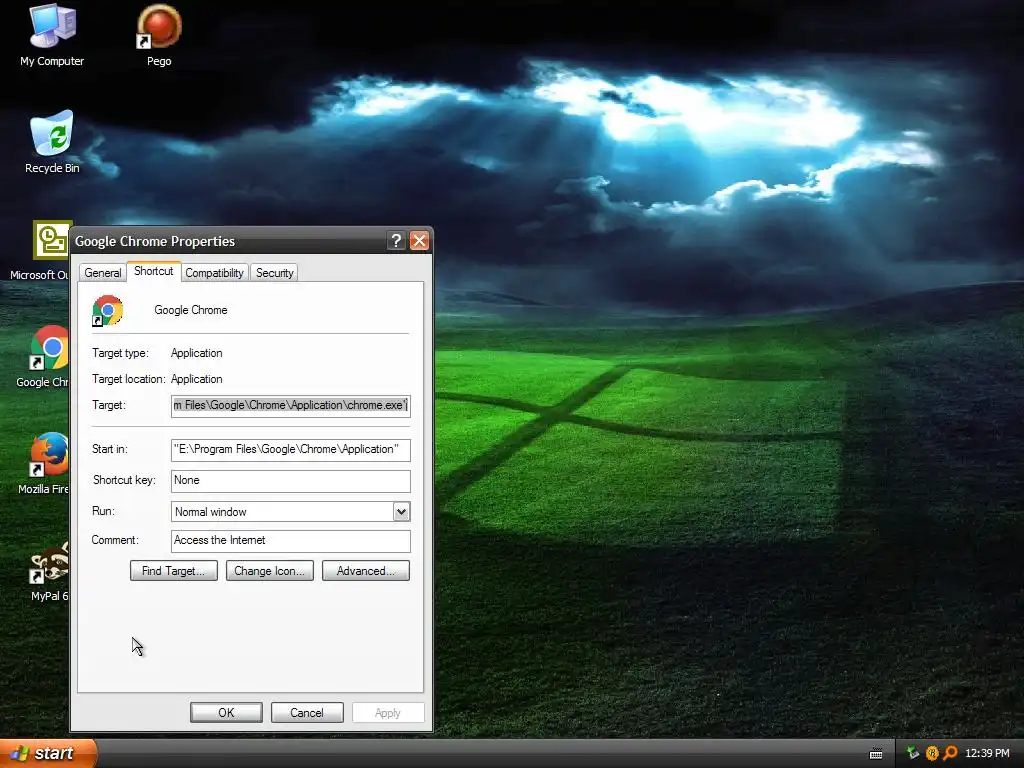Select the Mozilla Firefox desktop shortcut
Image resolution: width=1024 pixels, height=768 pixels.
pos(43,463)
